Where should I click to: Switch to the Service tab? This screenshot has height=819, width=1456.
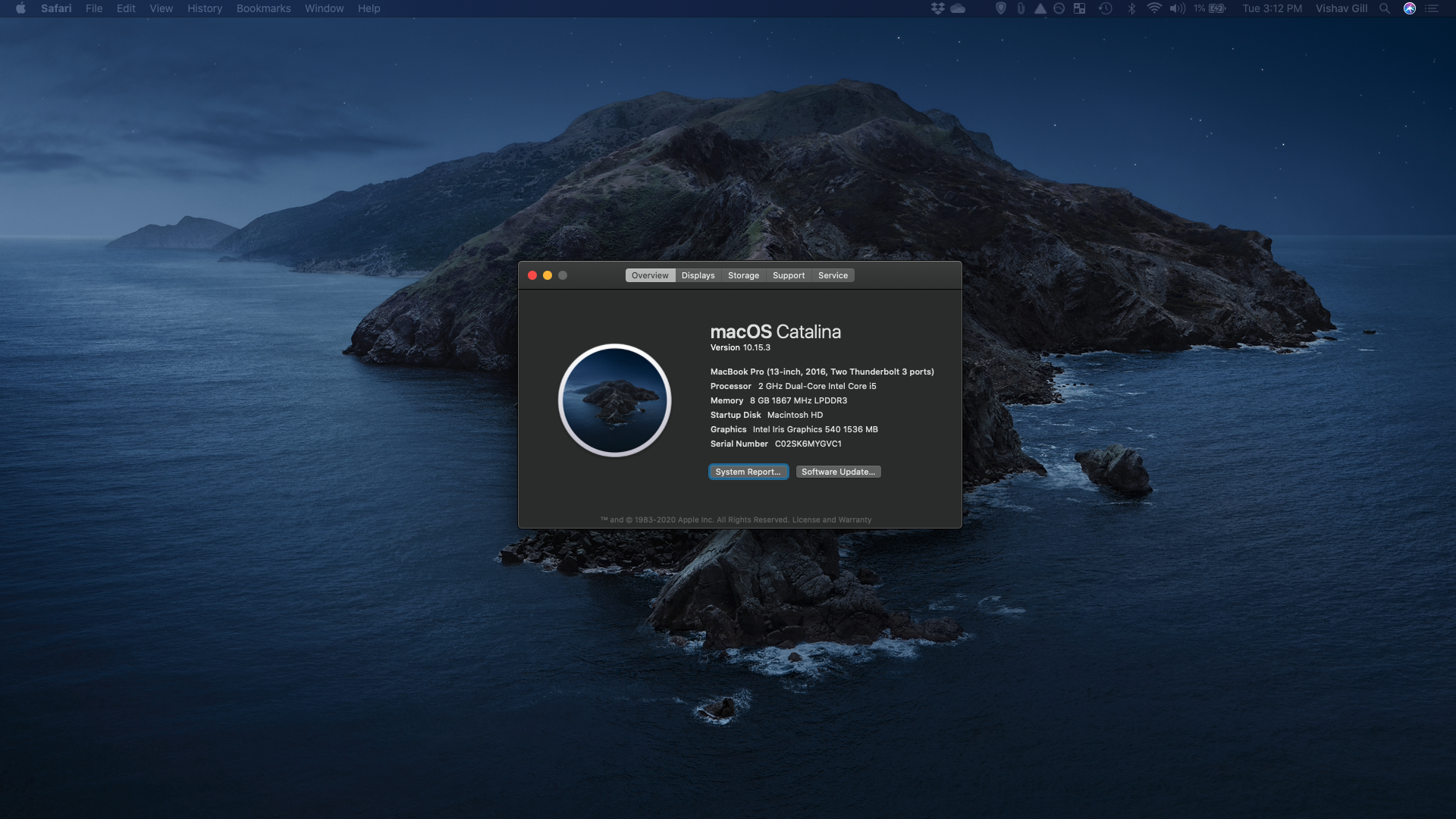[x=833, y=275]
